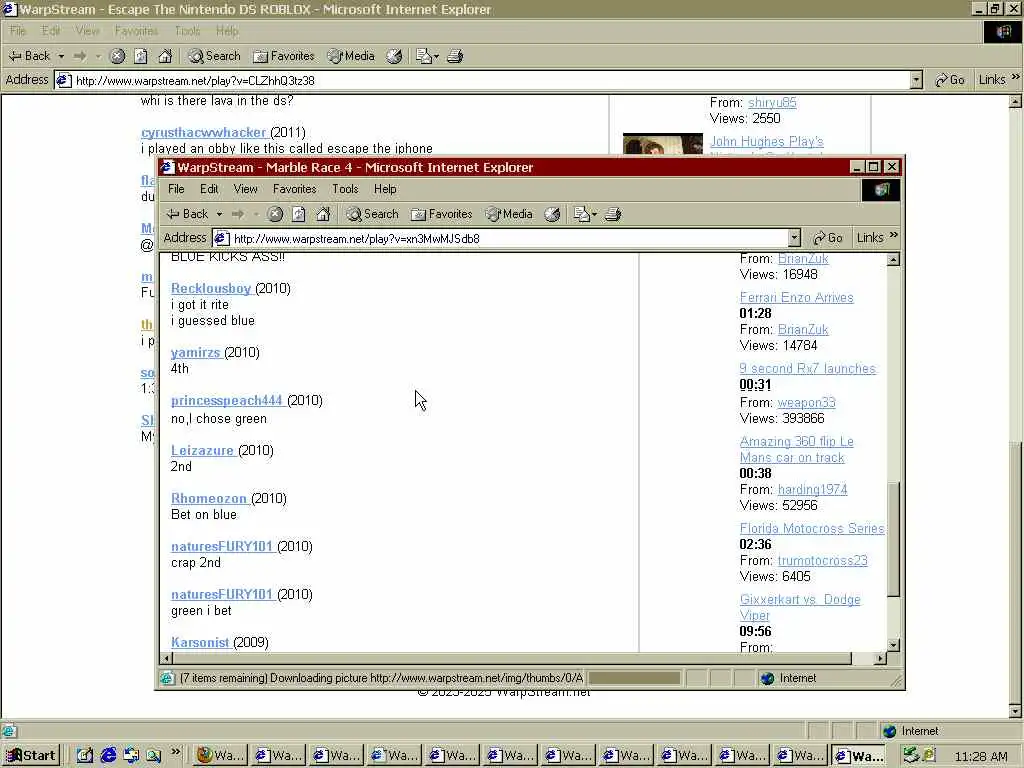Open naturesFURY101 link above 'green i bet'
The height and width of the screenshot is (768, 1024).
coord(222,595)
